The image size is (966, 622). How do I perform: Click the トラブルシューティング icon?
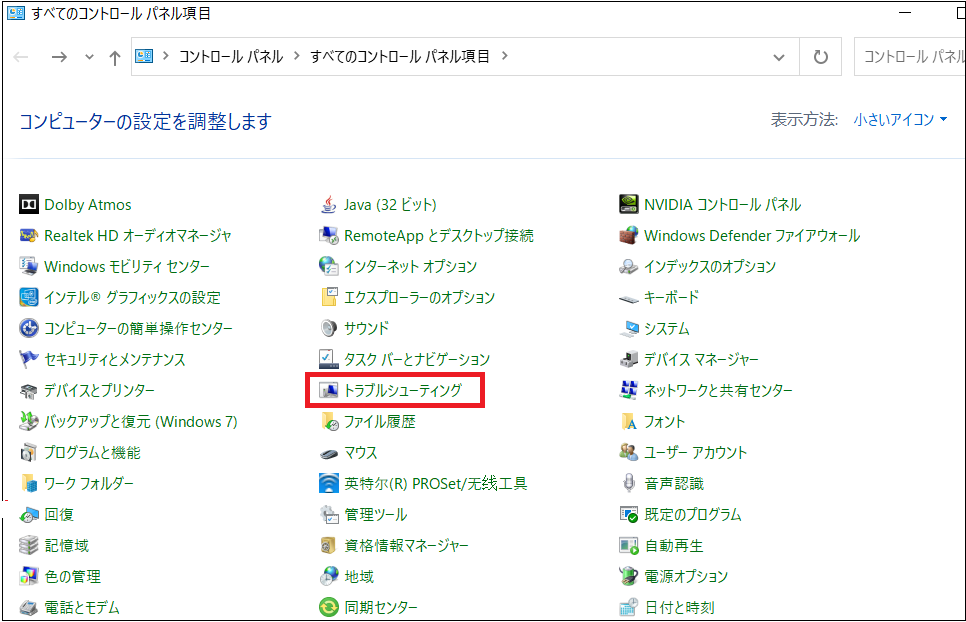(329, 390)
